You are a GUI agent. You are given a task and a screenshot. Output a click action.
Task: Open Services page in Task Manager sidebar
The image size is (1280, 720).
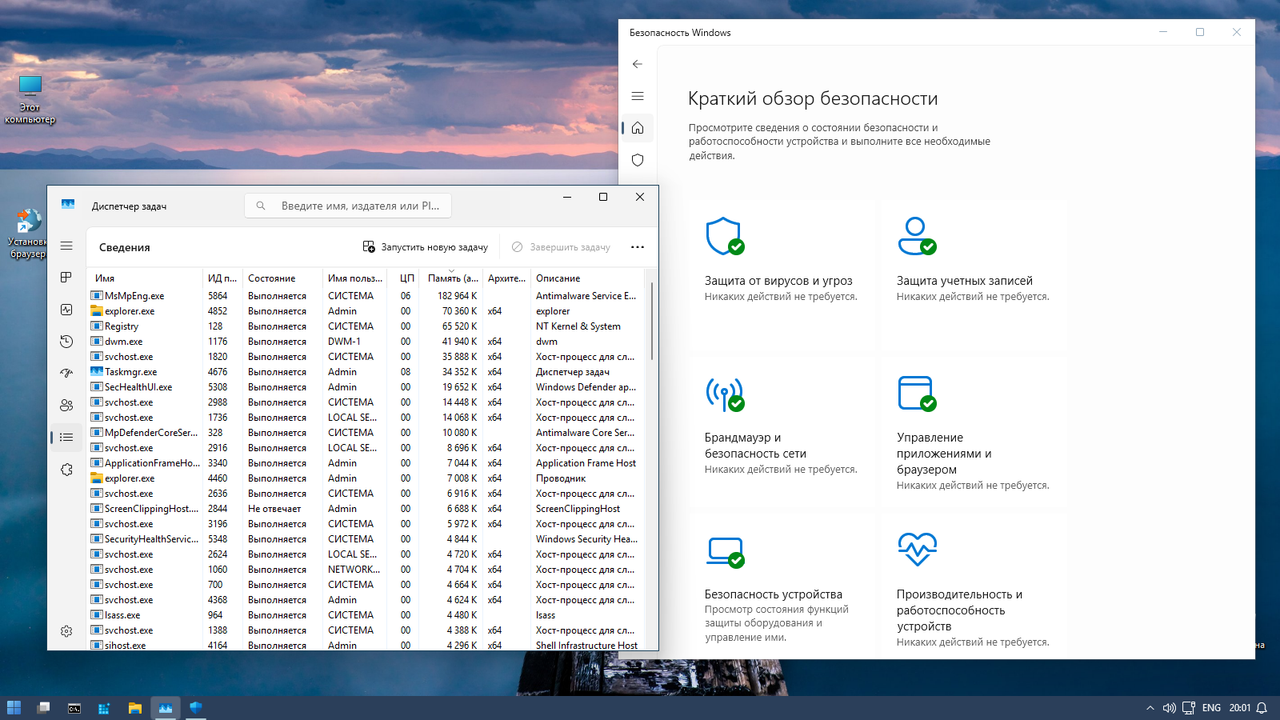coord(66,469)
